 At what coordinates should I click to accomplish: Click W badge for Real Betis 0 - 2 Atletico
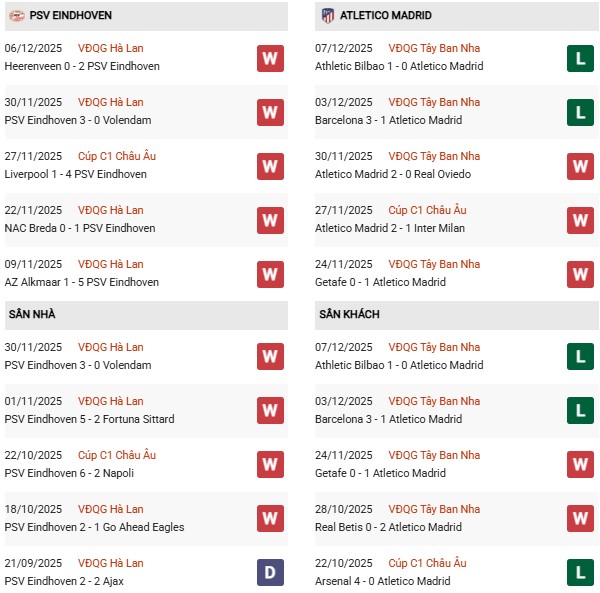pyautogui.click(x=581, y=519)
